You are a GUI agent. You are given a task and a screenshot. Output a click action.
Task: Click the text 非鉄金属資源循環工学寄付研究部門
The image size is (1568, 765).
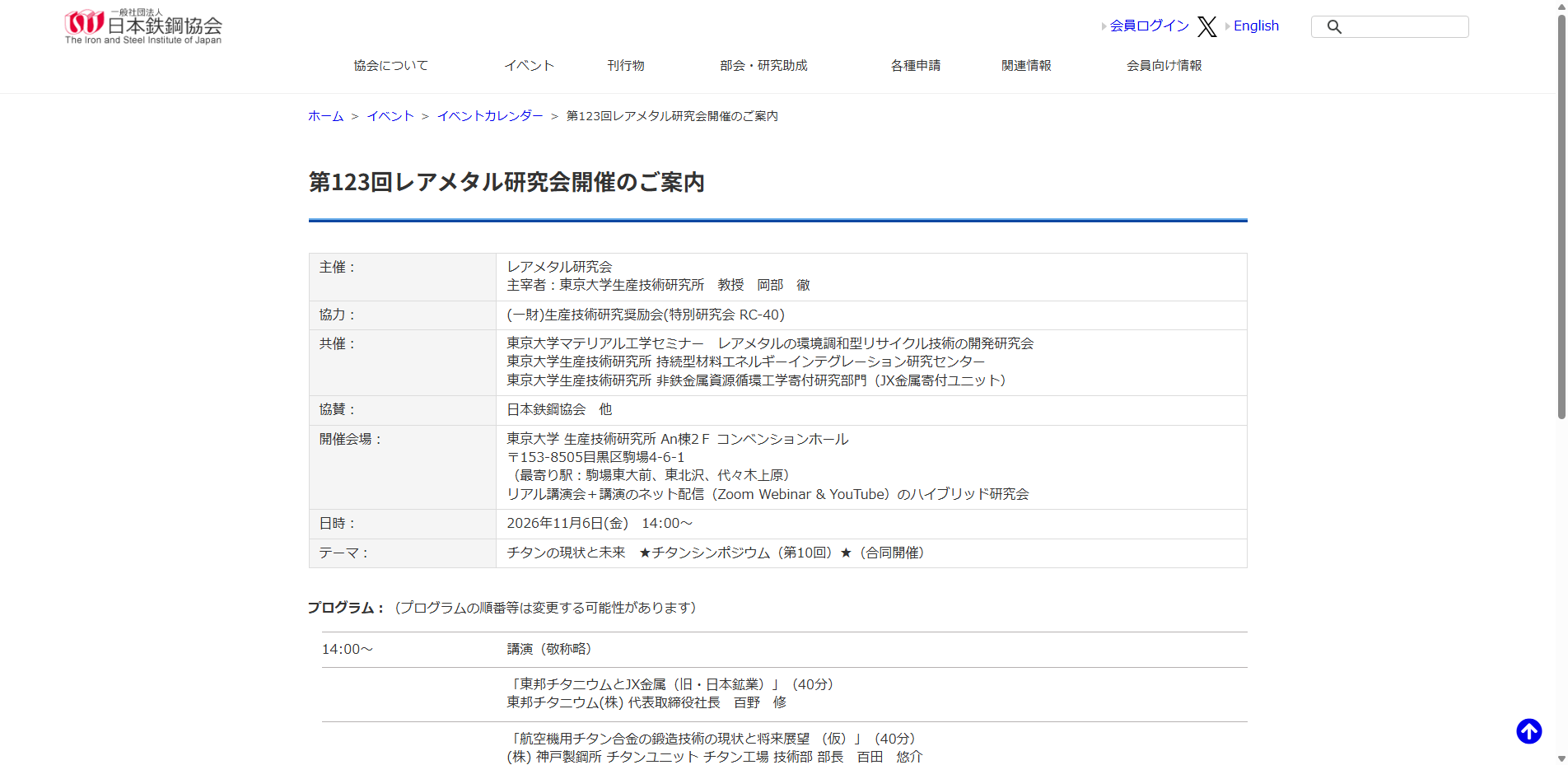[x=761, y=380]
